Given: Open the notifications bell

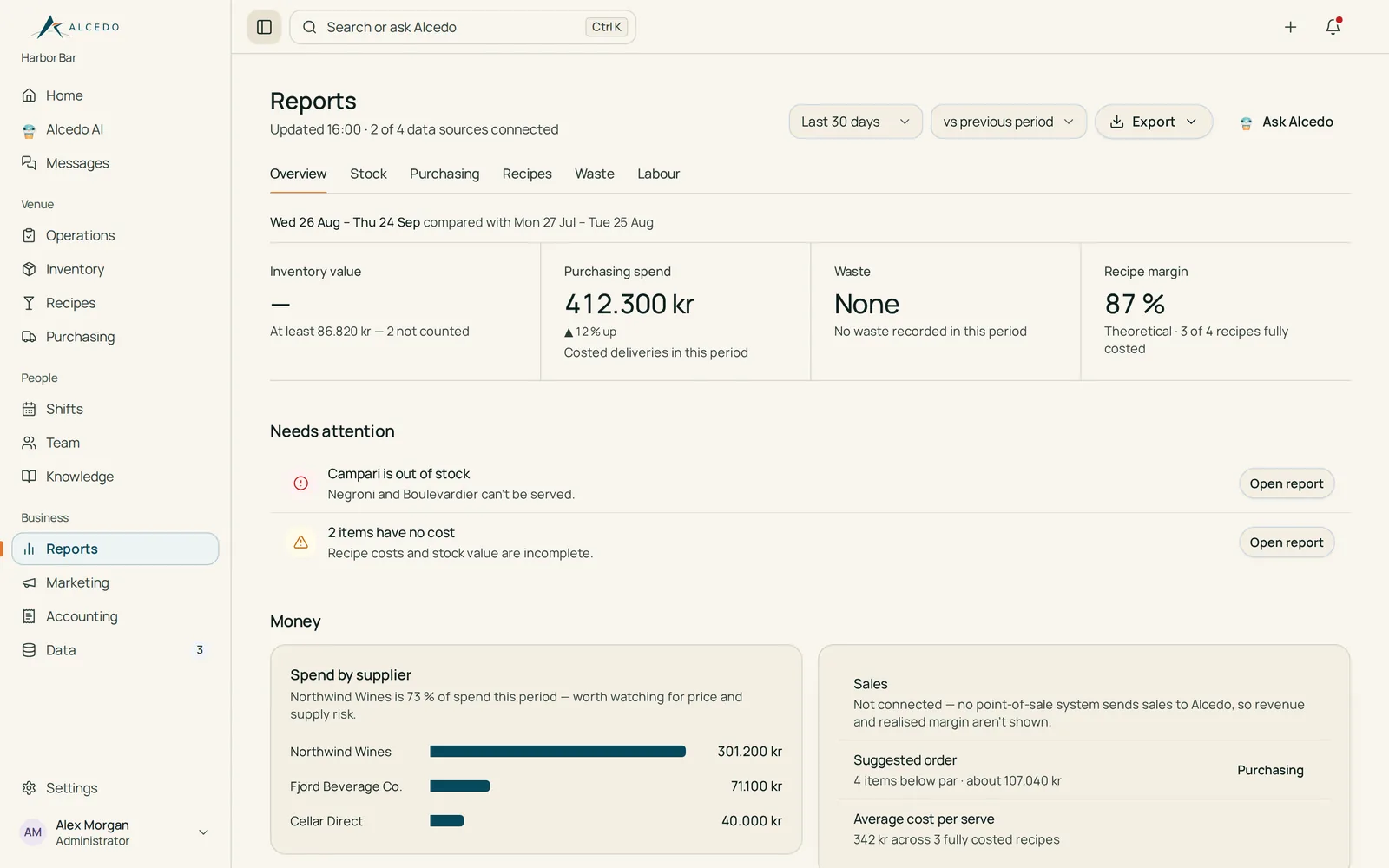Looking at the screenshot, I should click(x=1333, y=27).
